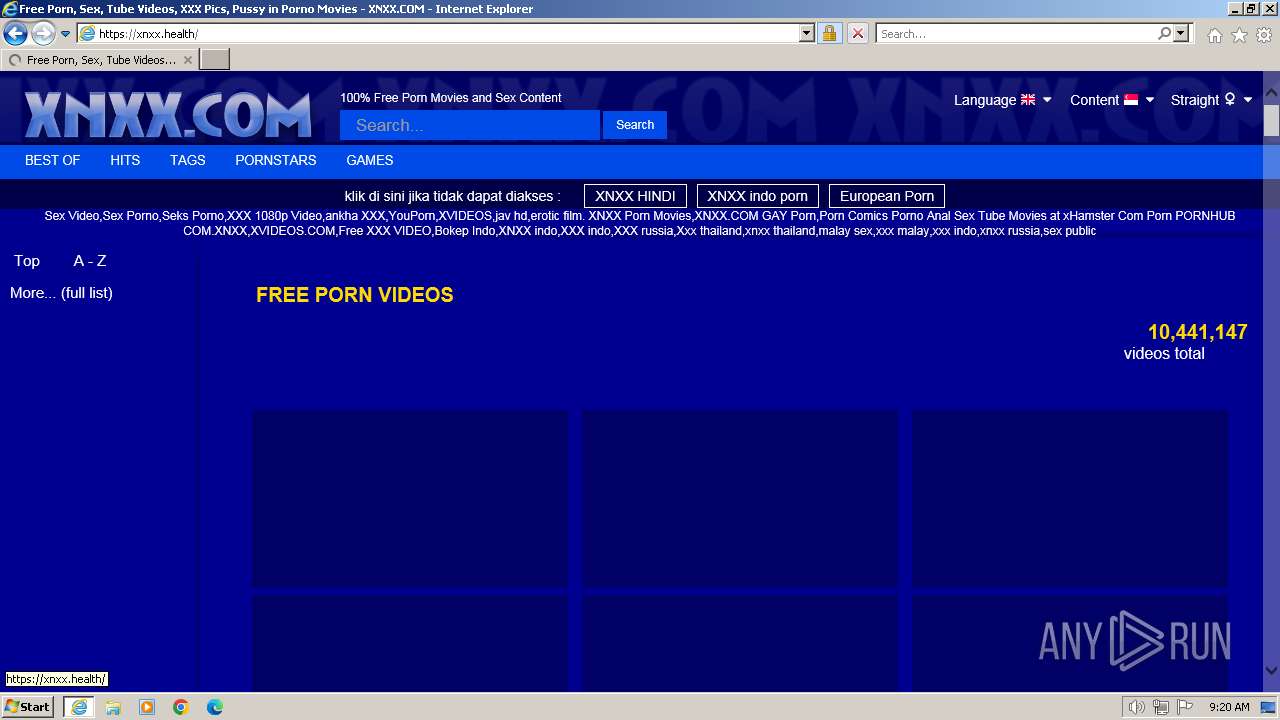Expand the address bar autocomplete dropdown arrow
1280x720 pixels.
807,34
